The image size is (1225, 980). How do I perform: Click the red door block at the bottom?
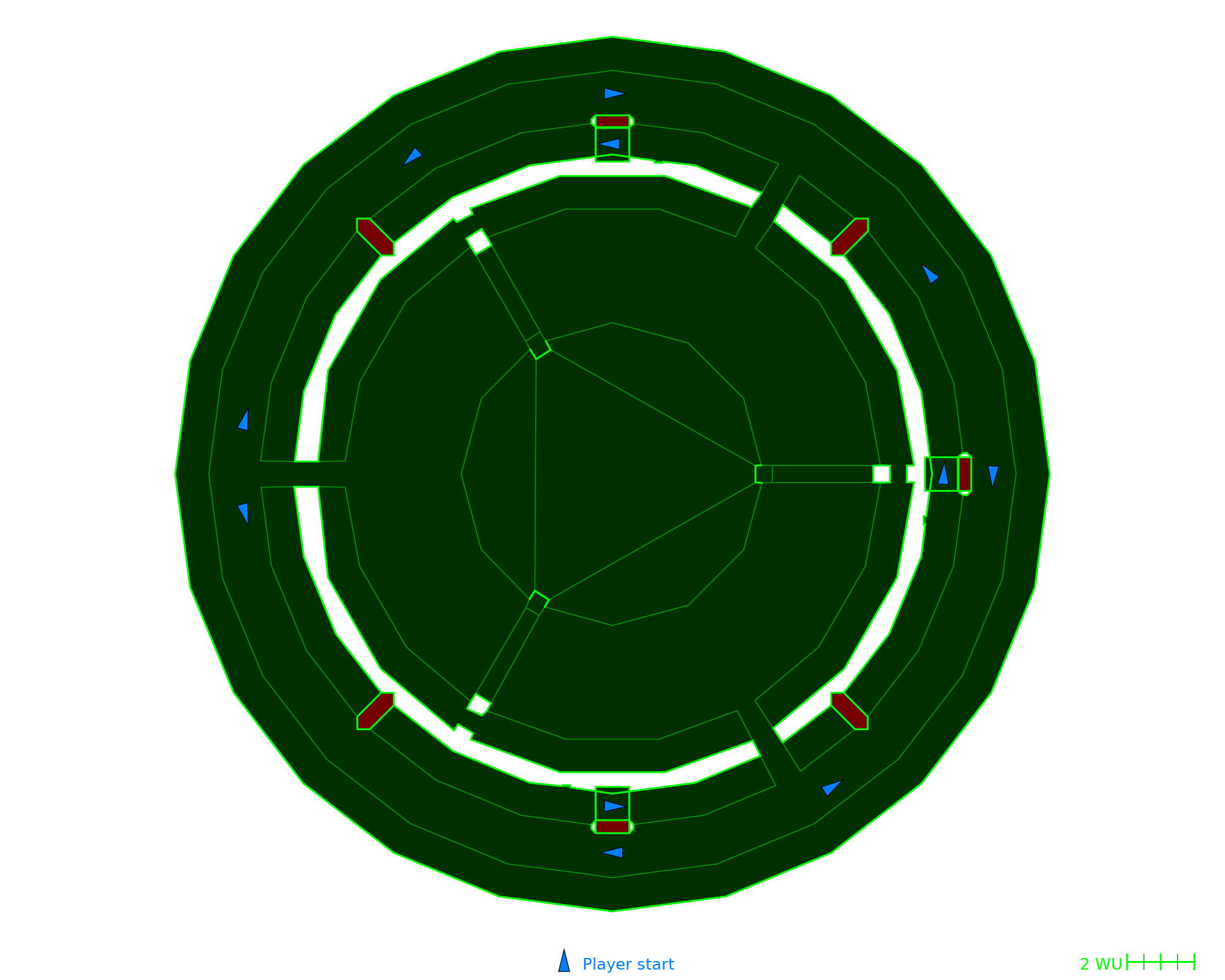coord(612,827)
